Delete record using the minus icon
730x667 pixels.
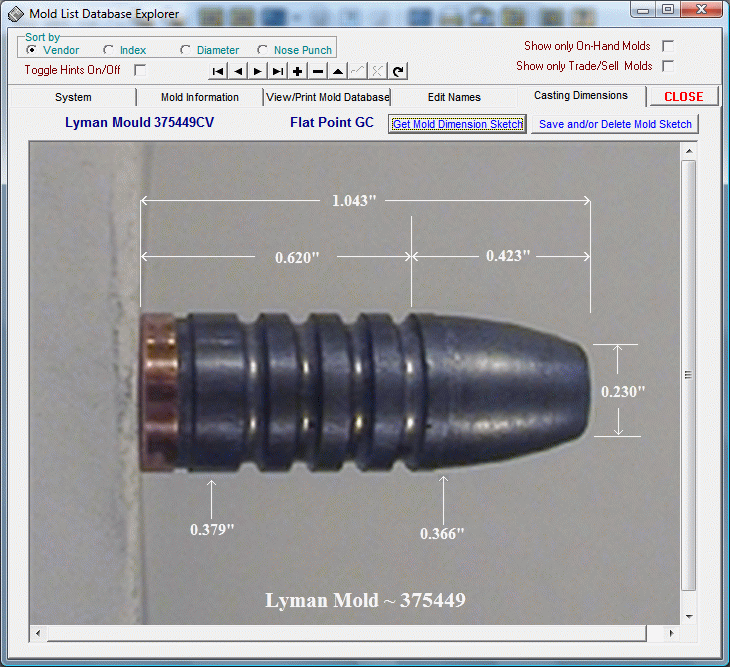tap(318, 71)
